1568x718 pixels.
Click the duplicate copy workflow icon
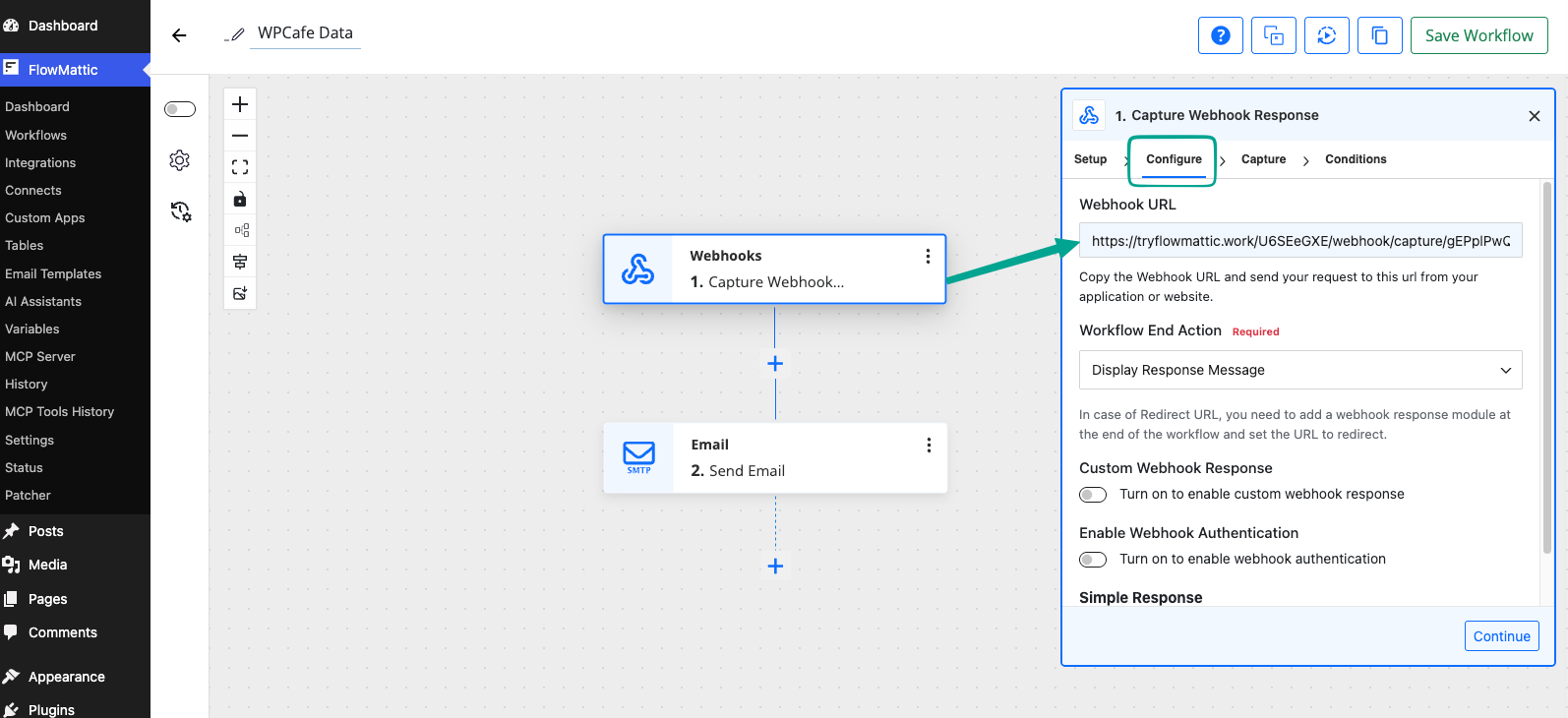click(1380, 35)
